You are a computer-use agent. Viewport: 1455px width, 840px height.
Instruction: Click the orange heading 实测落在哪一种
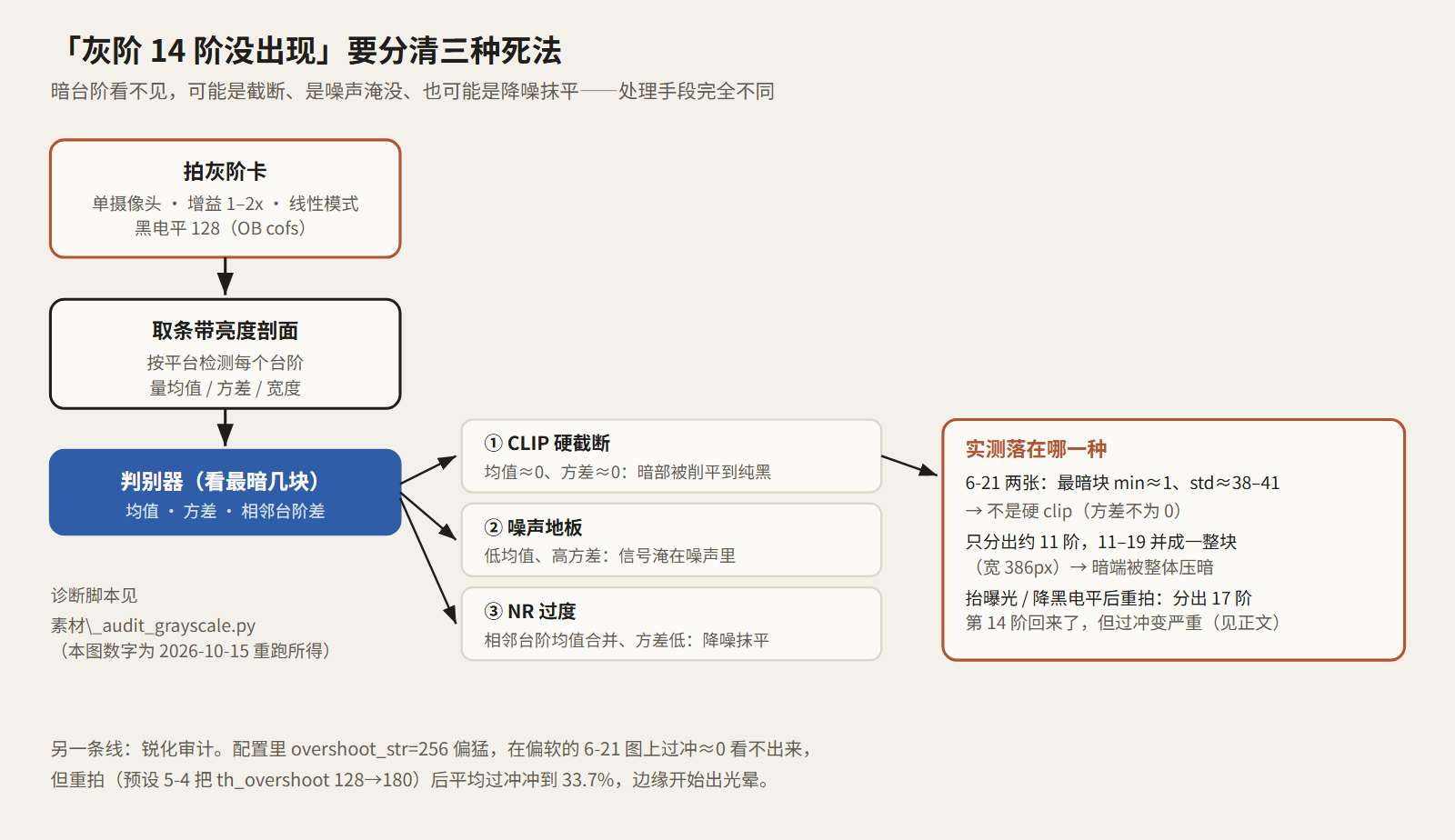point(1036,449)
